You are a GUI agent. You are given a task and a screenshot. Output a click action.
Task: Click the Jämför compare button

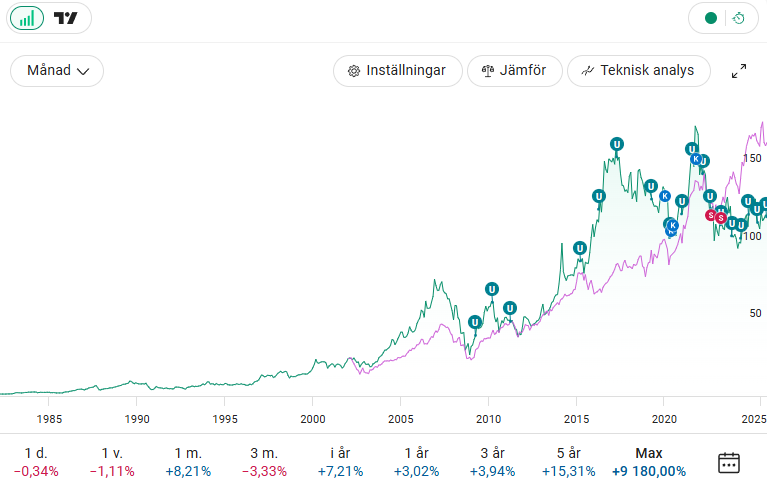(514, 71)
